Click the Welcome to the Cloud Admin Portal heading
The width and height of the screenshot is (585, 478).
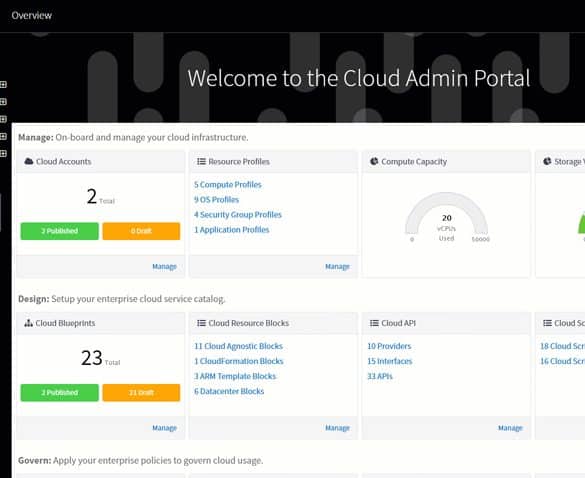click(359, 78)
